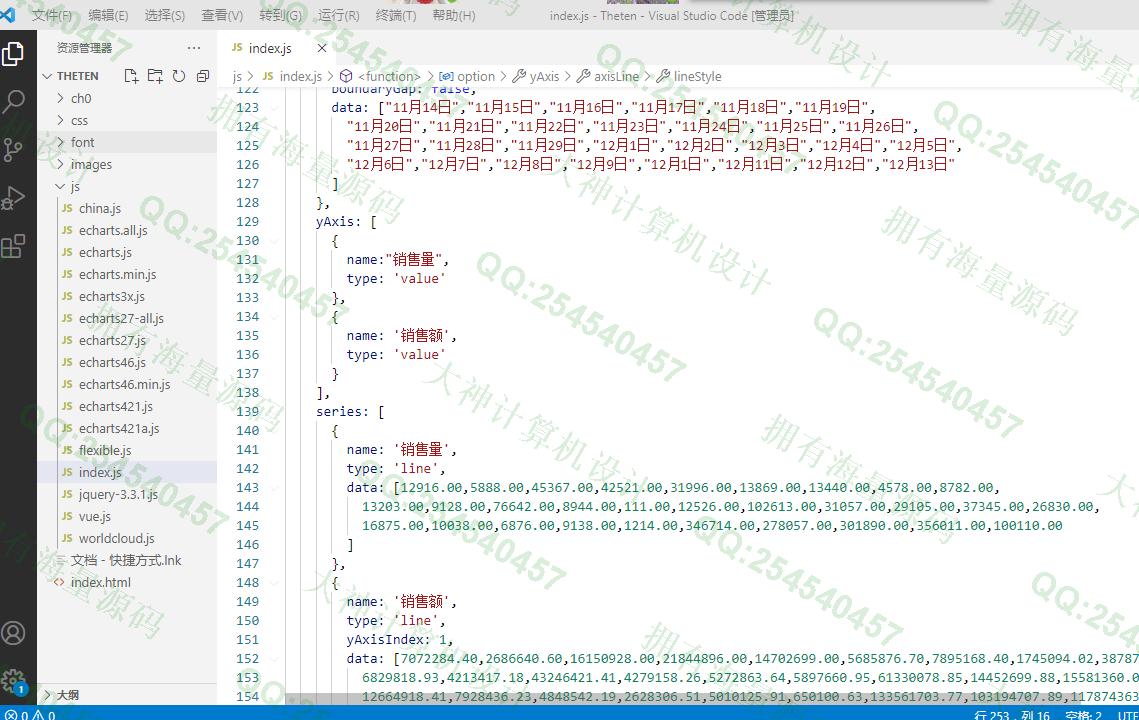Open jquery-3.3.1.js file
1139x720 pixels.
(x=127, y=494)
